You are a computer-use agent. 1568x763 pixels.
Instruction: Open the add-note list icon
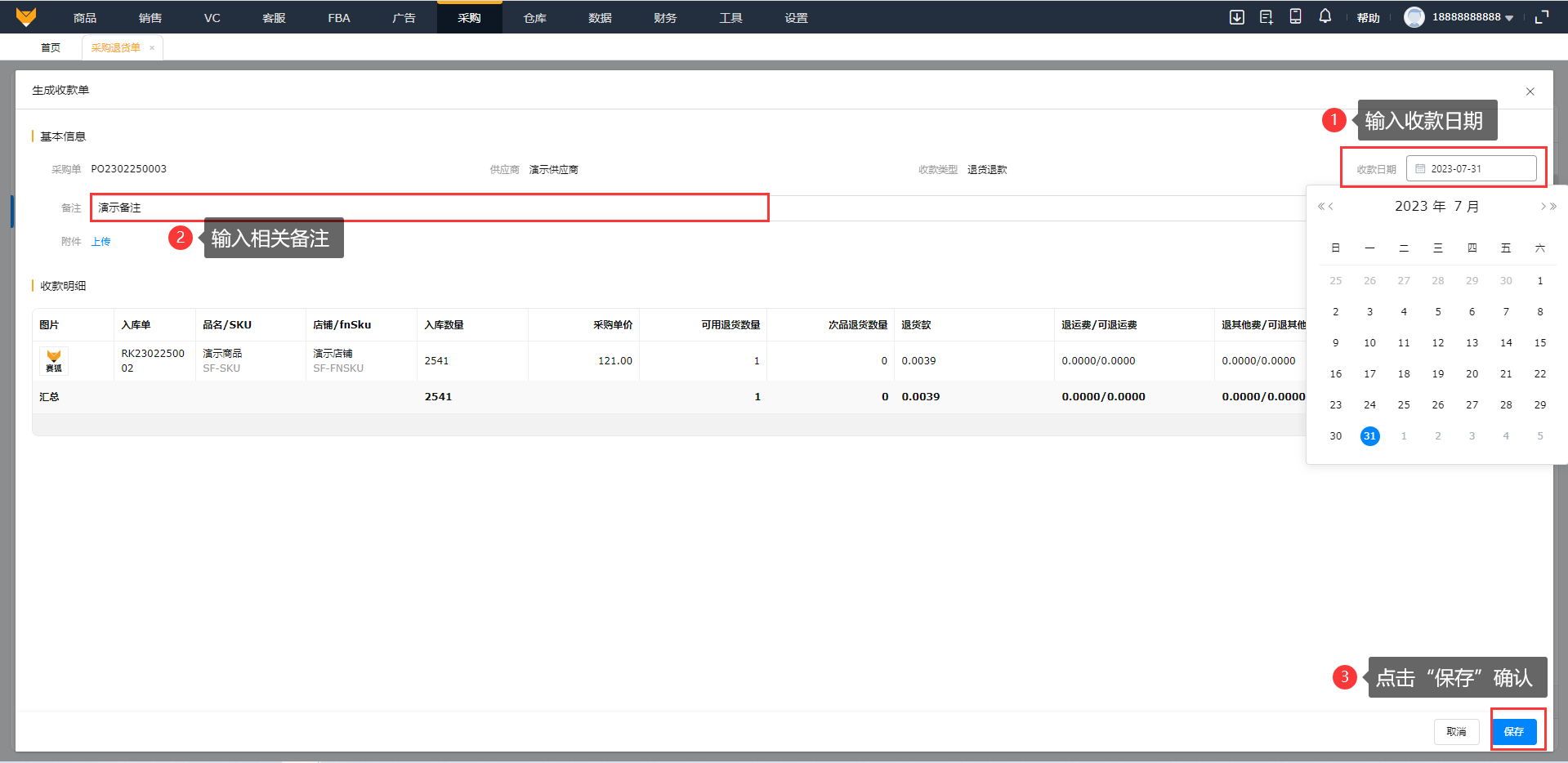[x=1266, y=17]
